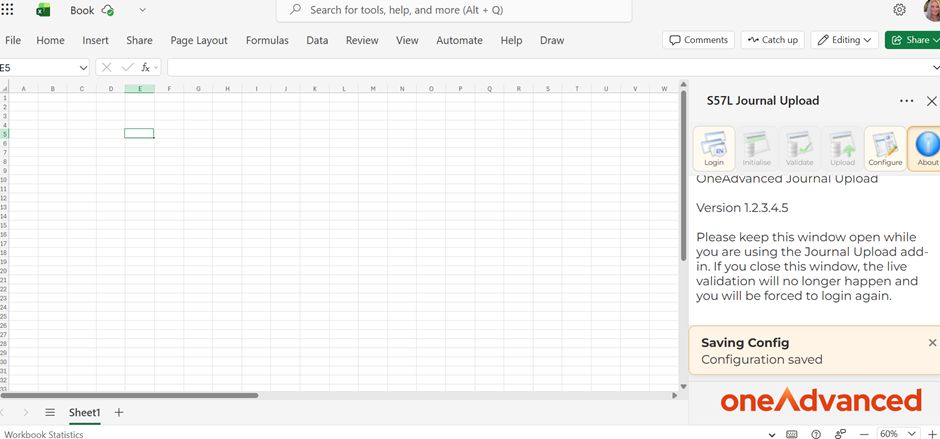Viewport: 940px width, 439px height.
Task: Select row 1 header
Action: (4, 97)
